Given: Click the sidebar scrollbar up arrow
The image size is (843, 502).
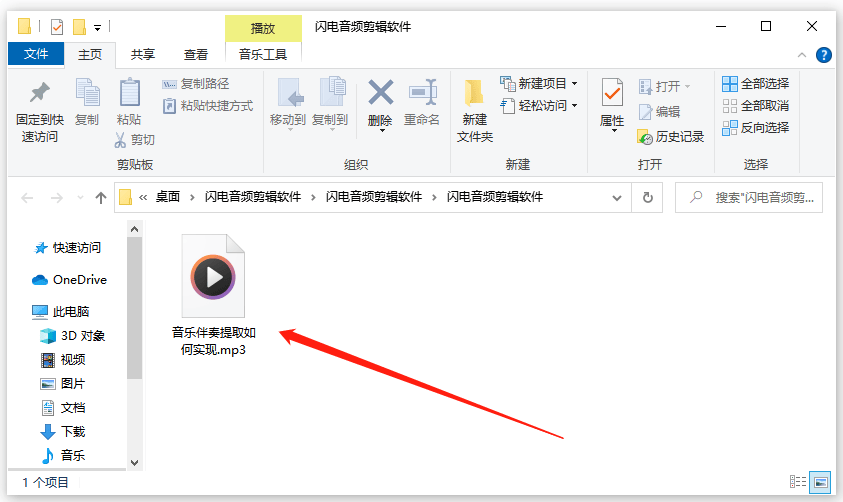Looking at the screenshot, I should coord(134,230).
